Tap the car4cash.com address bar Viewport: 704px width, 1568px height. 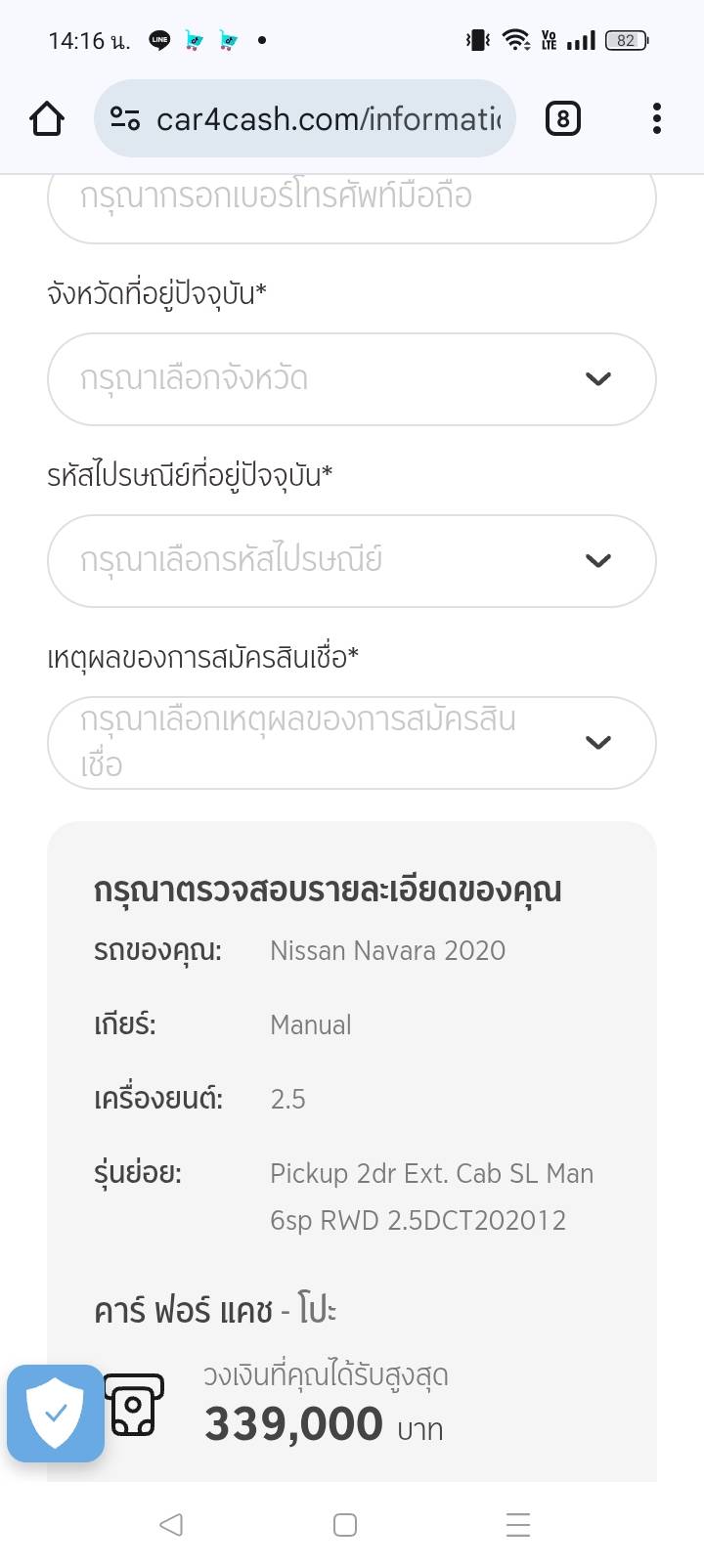click(x=328, y=119)
